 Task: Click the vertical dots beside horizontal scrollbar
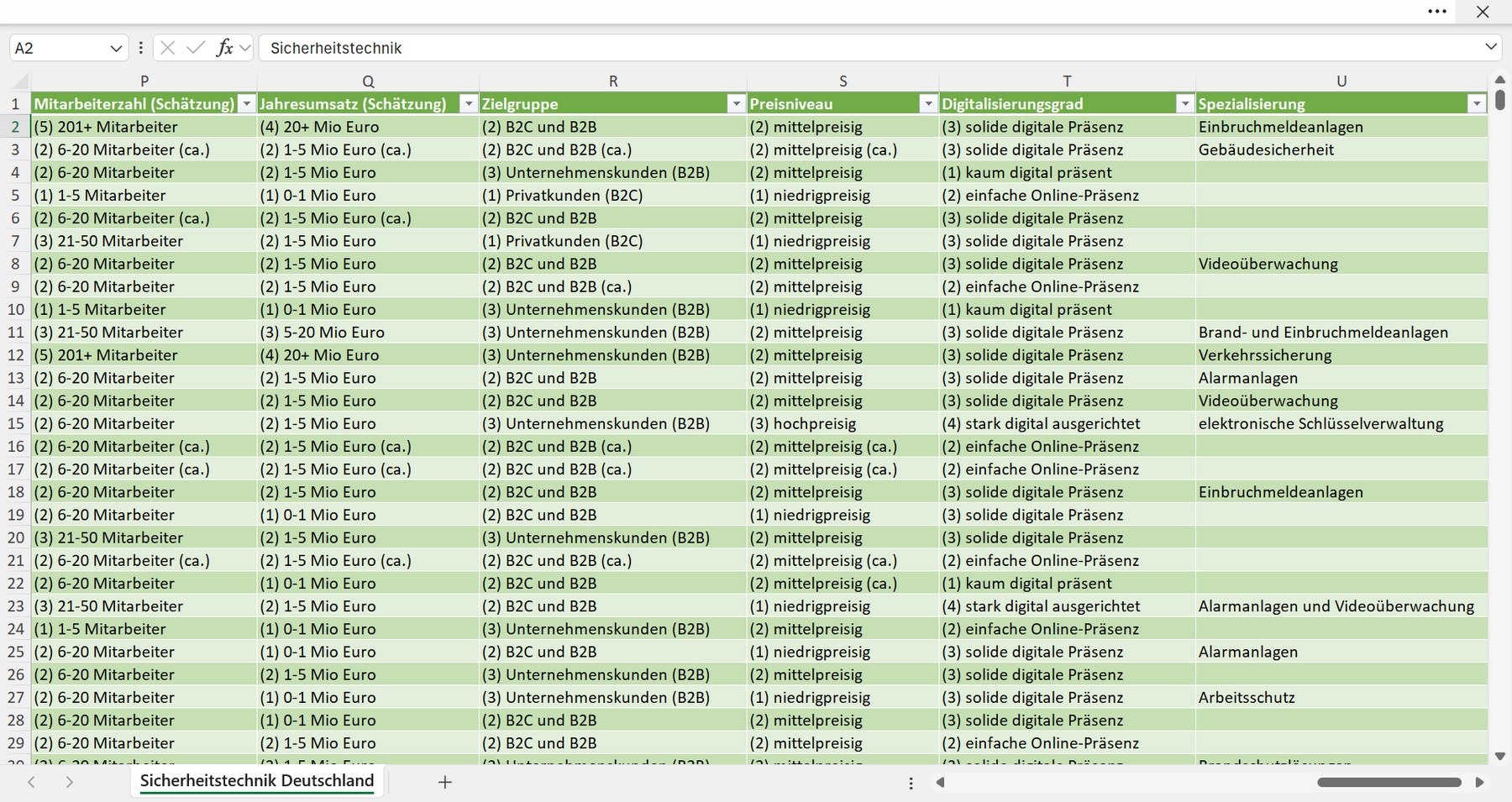(911, 783)
